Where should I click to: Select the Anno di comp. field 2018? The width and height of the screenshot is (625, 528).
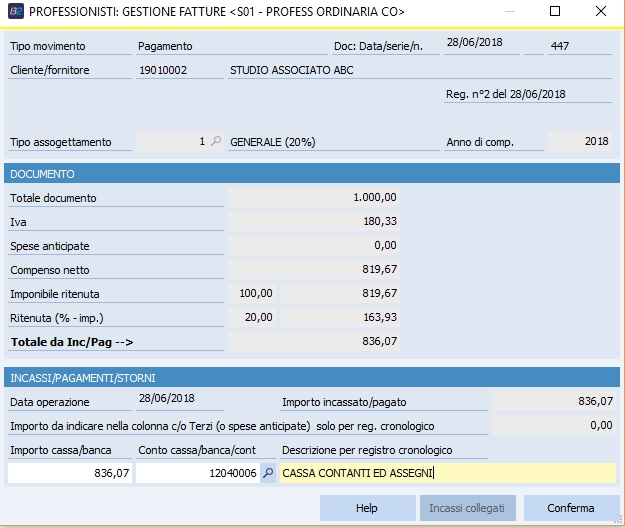pos(580,142)
